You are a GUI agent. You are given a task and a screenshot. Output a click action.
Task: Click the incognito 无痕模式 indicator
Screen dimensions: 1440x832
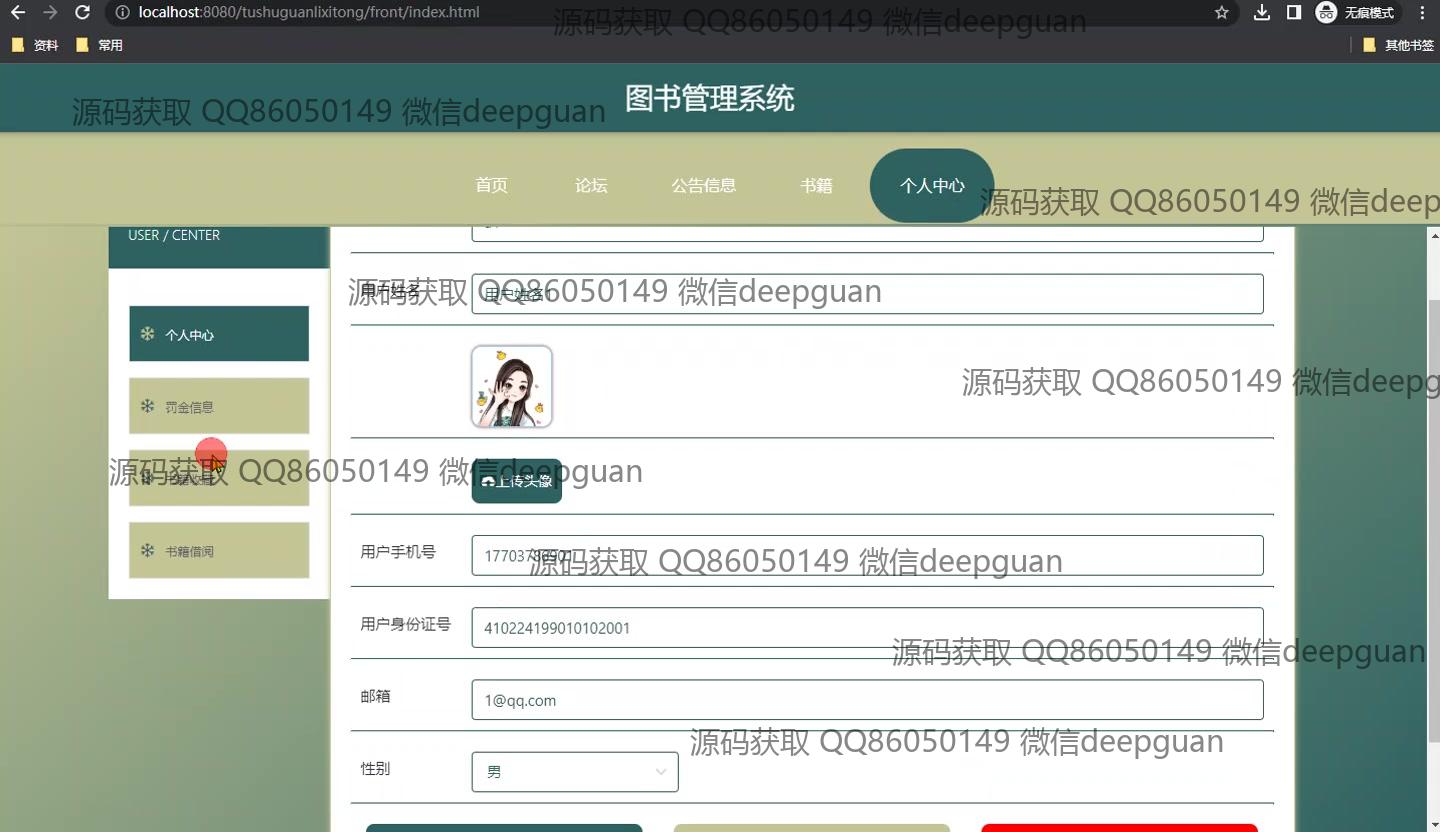pyautogui.click(x=1355, y=13)
